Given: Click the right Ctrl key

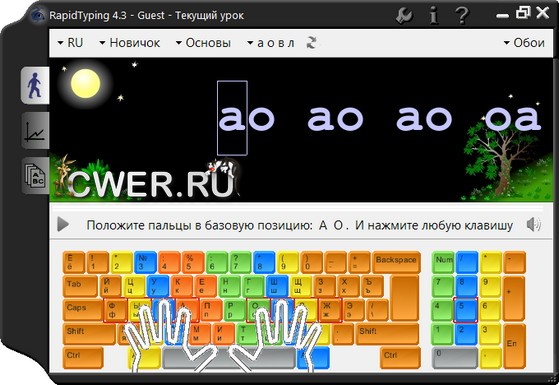Looking at the screenshot, I should [x=400, y=358].
